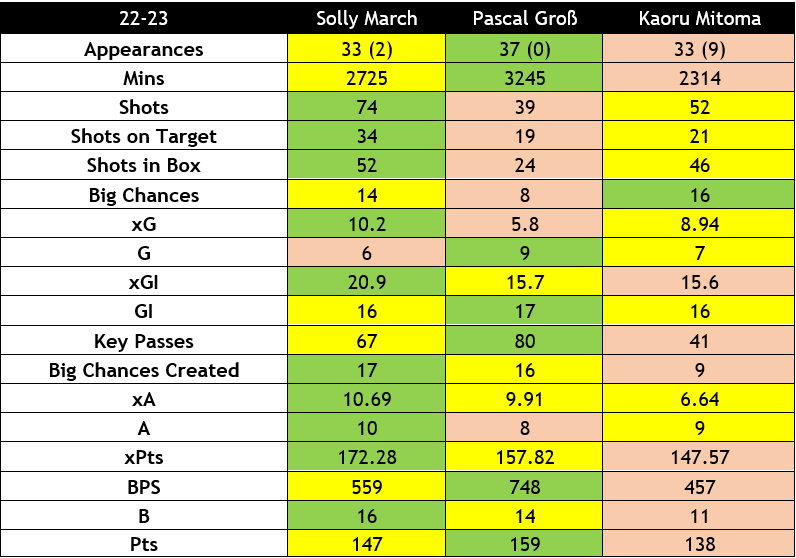Select the Shots on Target row label
Screen dimensions: 796x558
pos(144,136)
